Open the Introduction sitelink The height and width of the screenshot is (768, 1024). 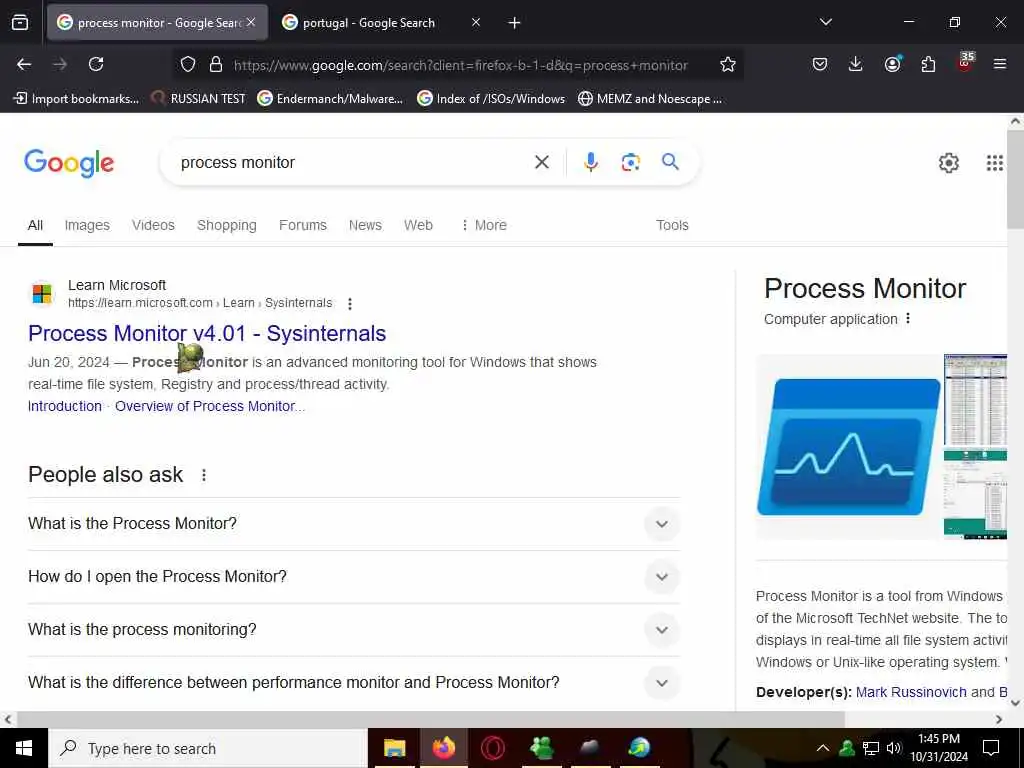(x=65, y=406)
